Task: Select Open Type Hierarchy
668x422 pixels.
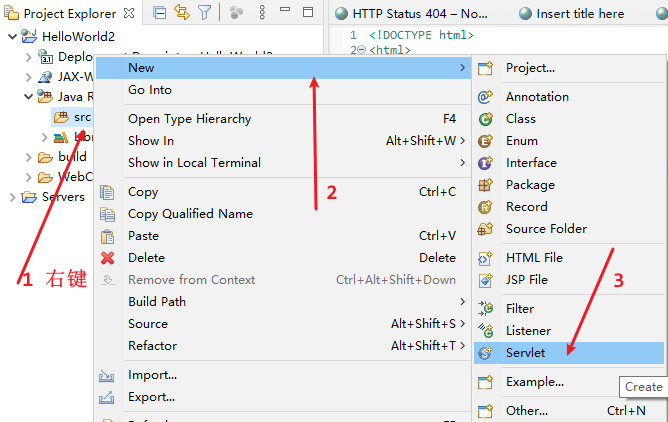Action: [x=283, y=119]
